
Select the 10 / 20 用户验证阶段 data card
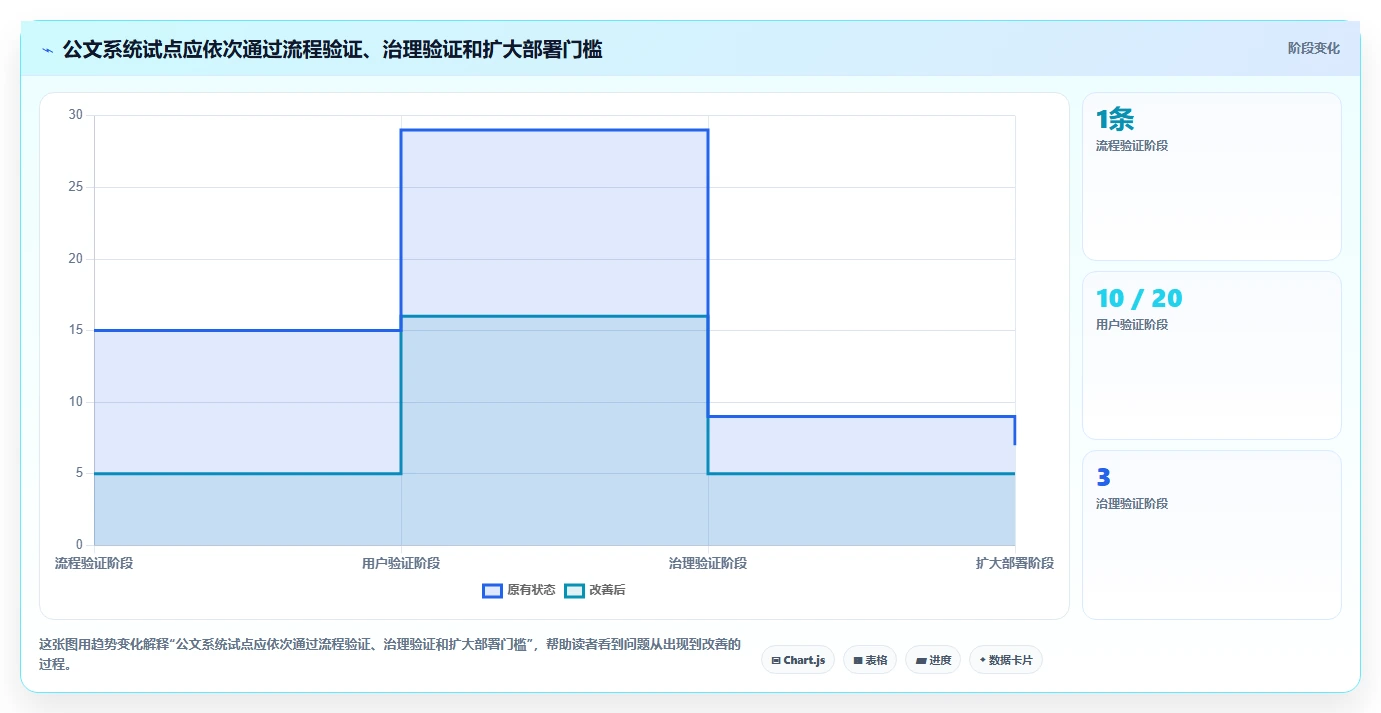point(1212,355)
